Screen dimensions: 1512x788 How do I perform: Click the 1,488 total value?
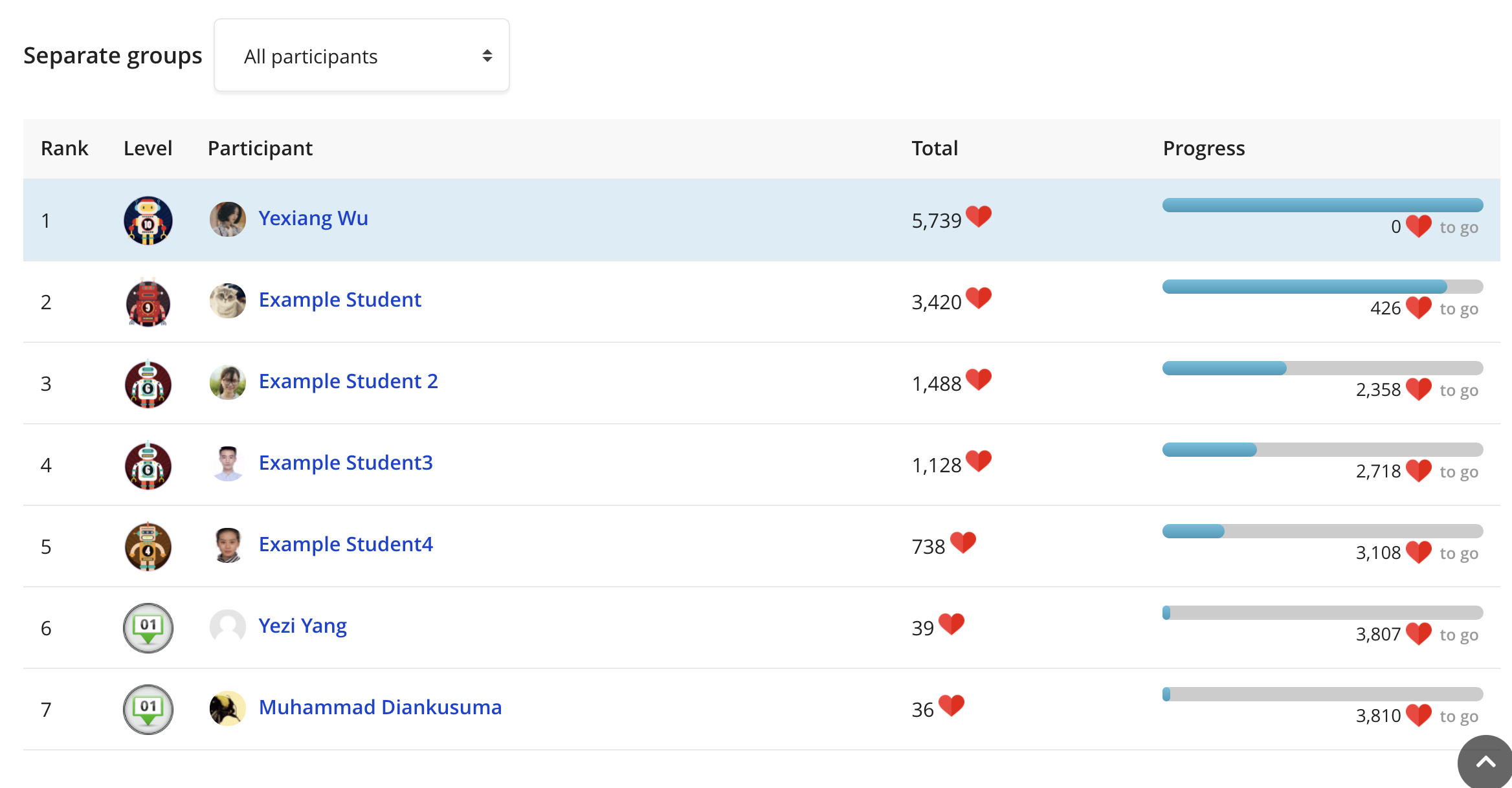937,384
